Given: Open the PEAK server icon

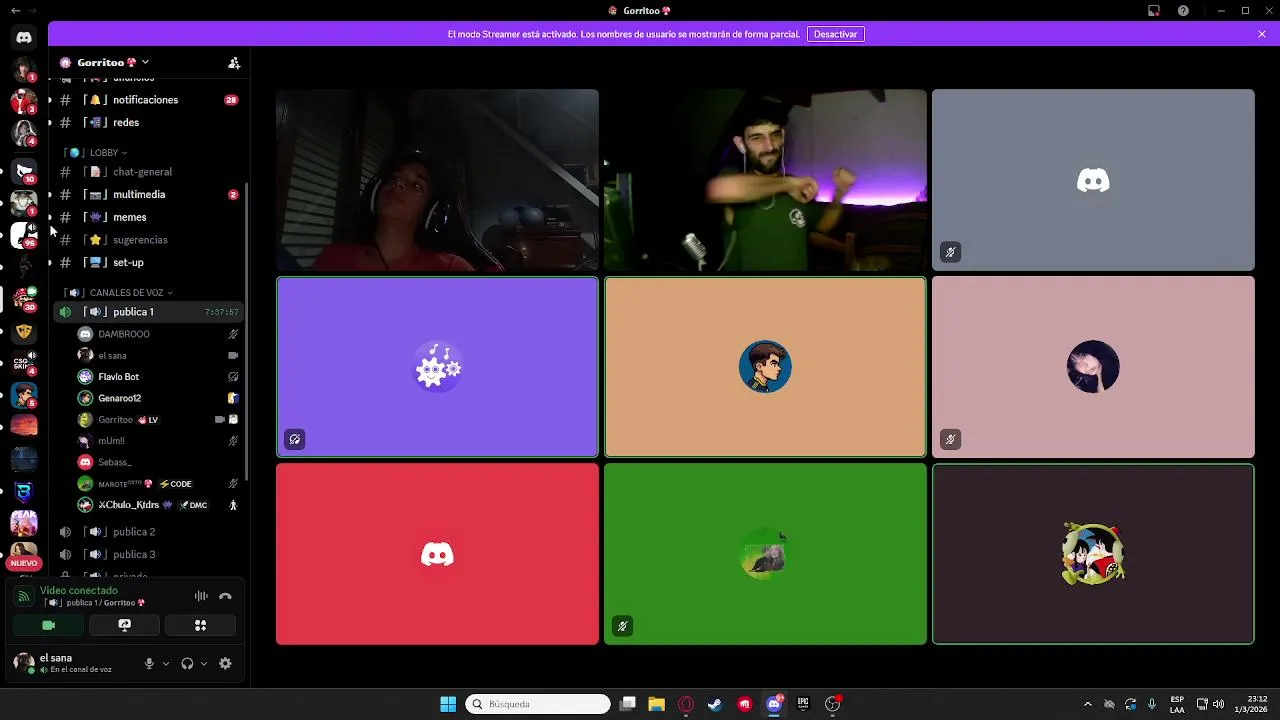Looking at the screenshot, I should [x=24, y=522].
